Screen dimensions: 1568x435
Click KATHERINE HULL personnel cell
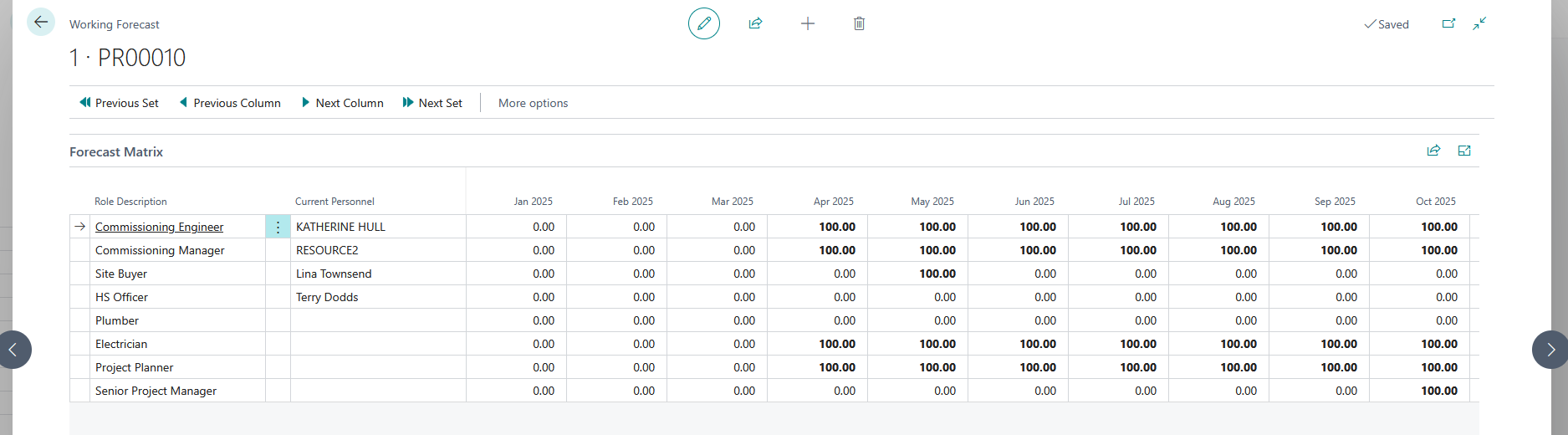click(x=378, y=227)
